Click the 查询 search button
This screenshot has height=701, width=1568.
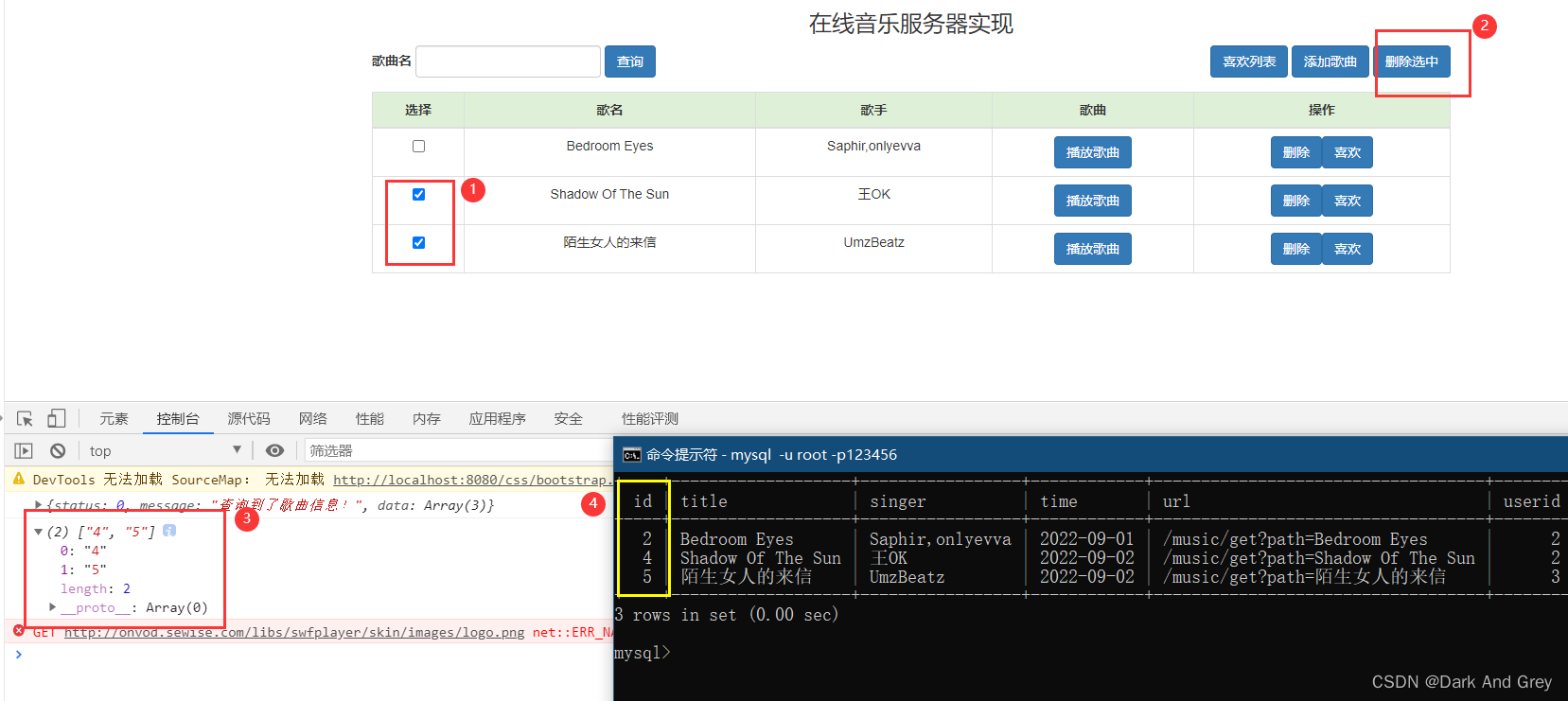click(x=630, y=61)
